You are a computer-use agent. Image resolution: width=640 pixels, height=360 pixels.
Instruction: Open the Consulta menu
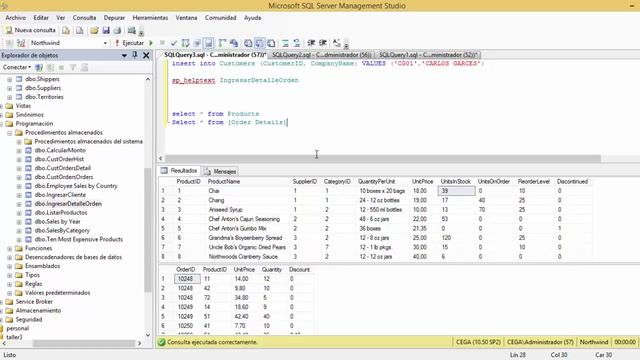pyautogui.click(x=84, y=18)
